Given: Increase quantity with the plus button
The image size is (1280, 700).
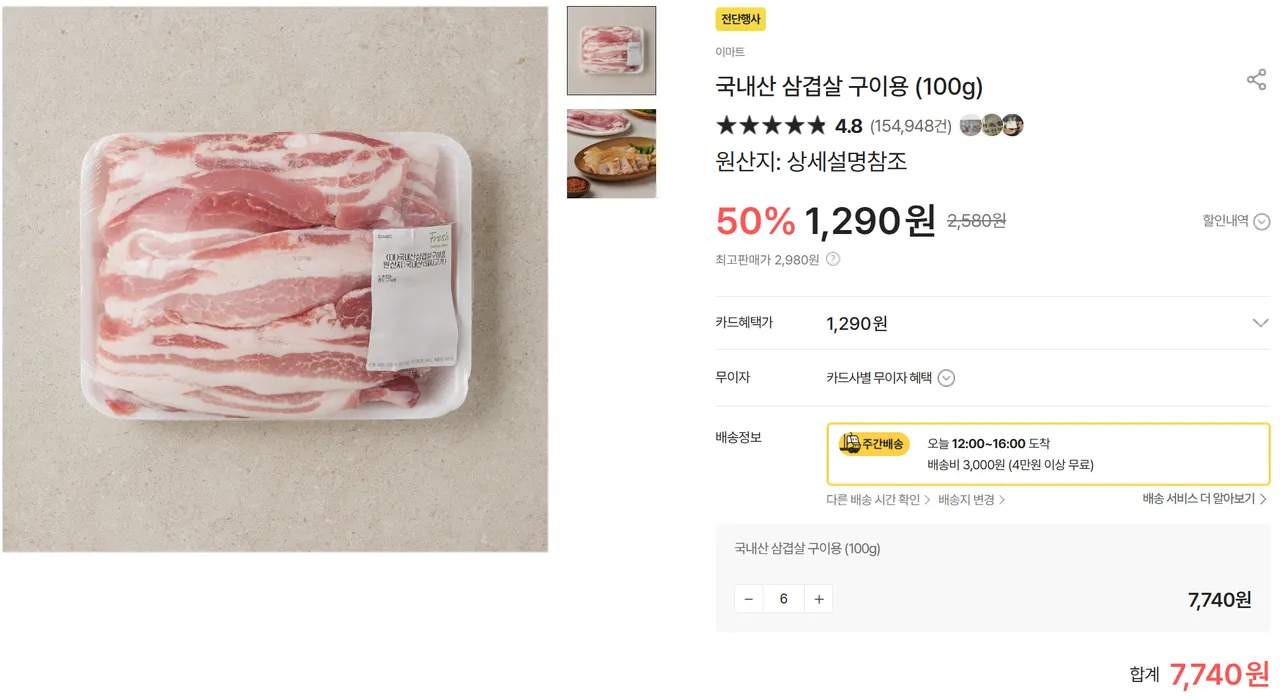Looking at the screenshot, I should tap(819, 599).
